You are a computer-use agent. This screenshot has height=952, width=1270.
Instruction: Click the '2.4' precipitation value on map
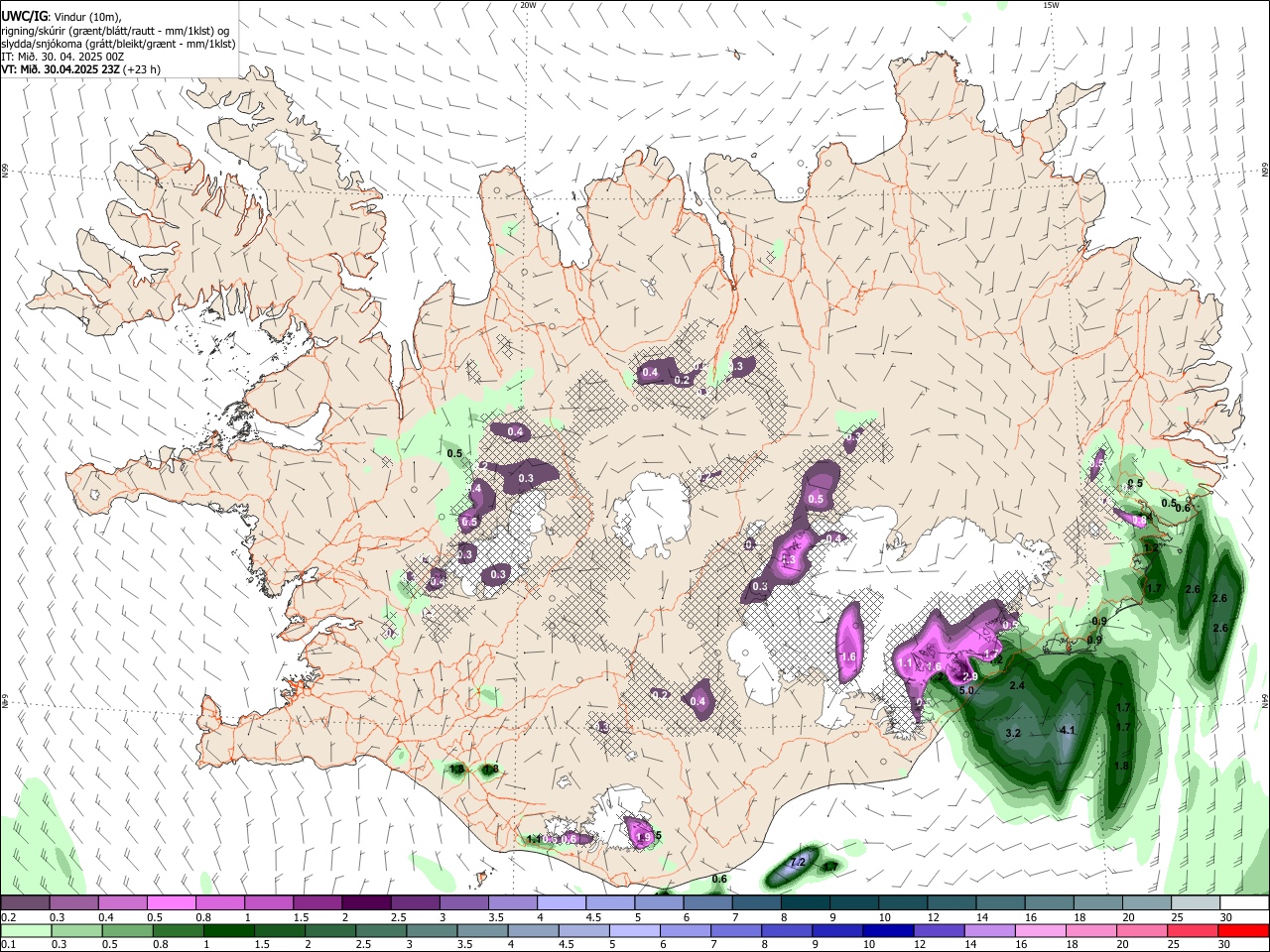(x=1017, y=685)
